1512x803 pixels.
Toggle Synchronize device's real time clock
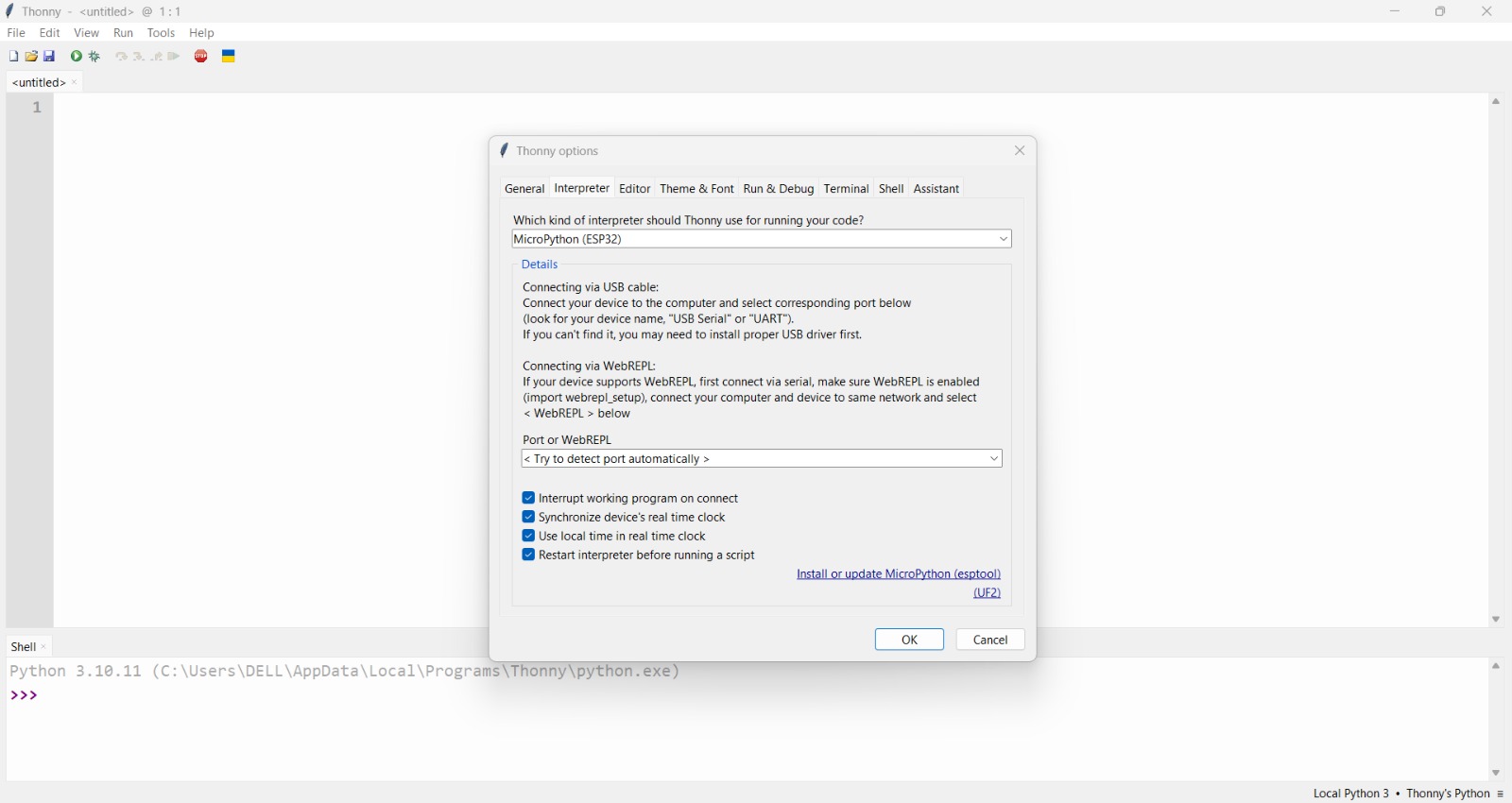click(x=528, y=518)
